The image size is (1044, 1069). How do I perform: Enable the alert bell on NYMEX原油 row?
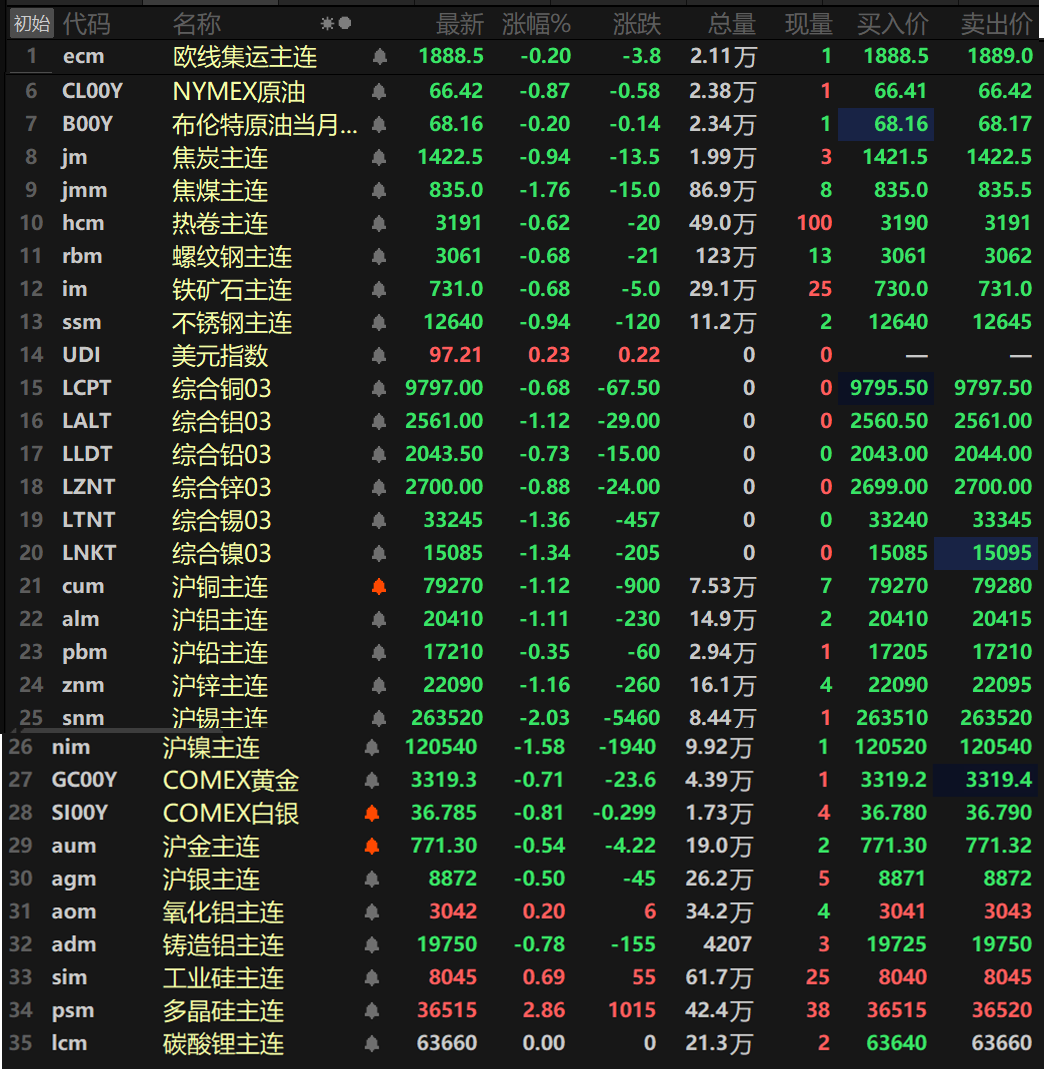pyautogui.click(x=379, y=92)
